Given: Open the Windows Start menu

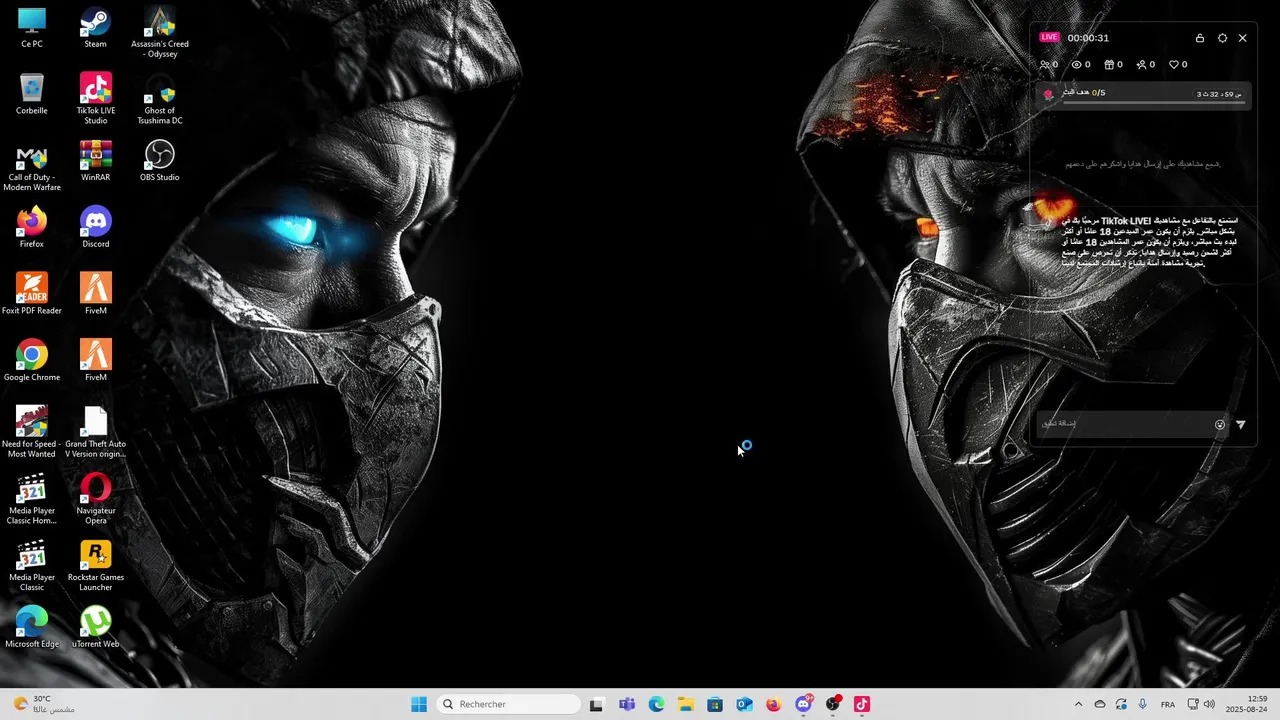Looking at the screenshot, I should coord(419,704).
